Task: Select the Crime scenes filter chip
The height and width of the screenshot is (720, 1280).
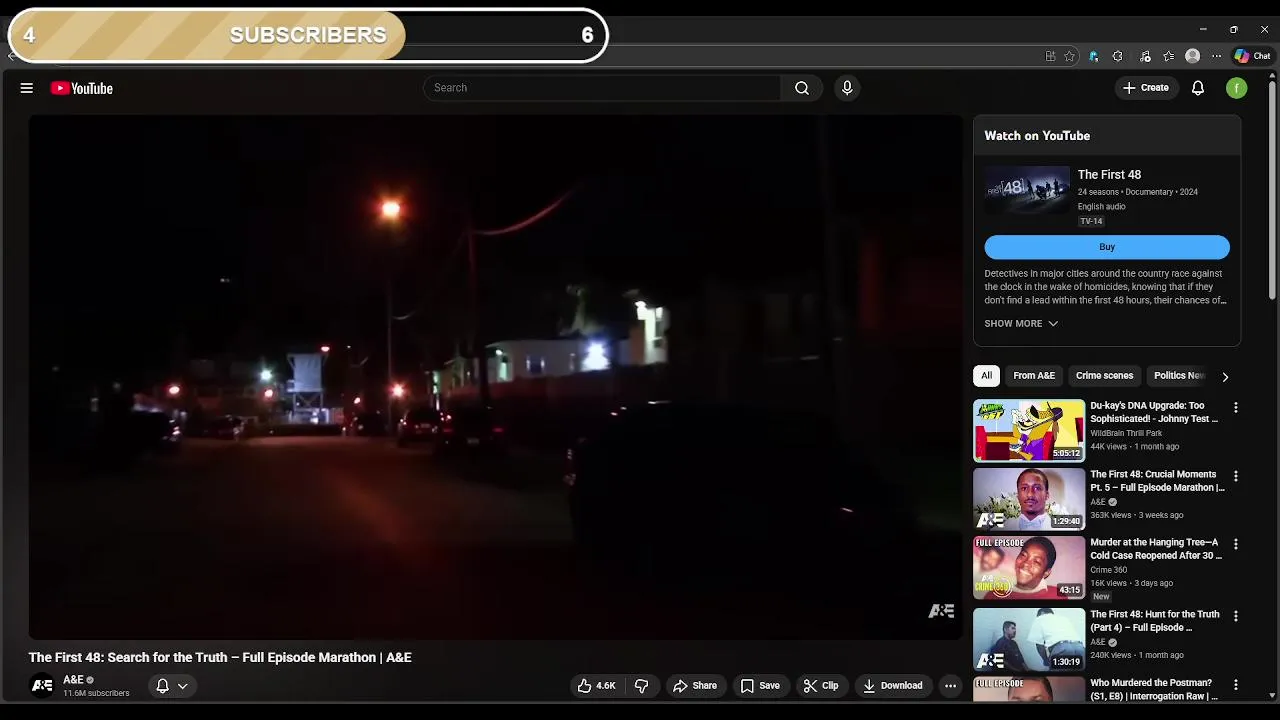Action: (x=1105, y=376)
